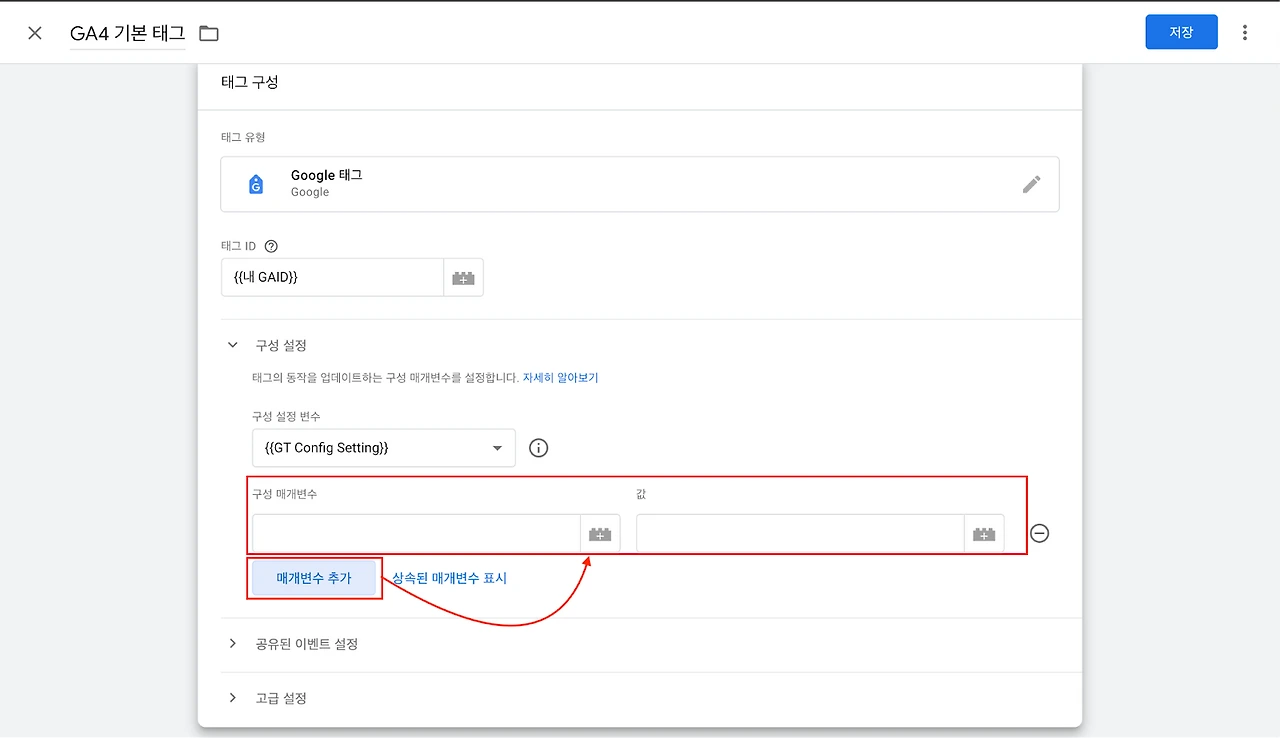Rename the tag title GA4 기본 태그

click(127, 33)
